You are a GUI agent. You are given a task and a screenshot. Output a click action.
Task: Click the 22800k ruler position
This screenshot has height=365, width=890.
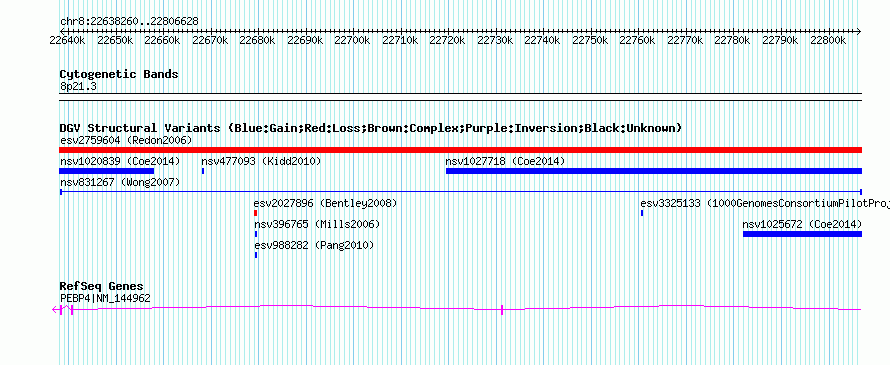pos(828,41)
